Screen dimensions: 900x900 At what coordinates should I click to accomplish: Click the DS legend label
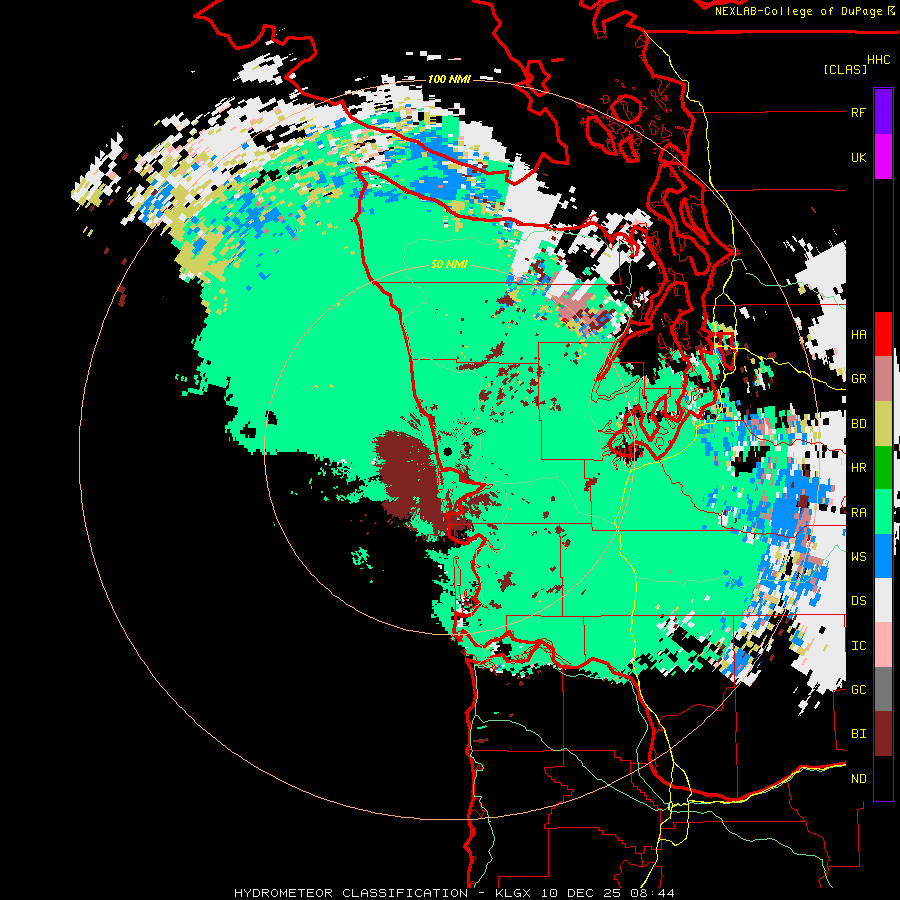(x=858, y=601)
